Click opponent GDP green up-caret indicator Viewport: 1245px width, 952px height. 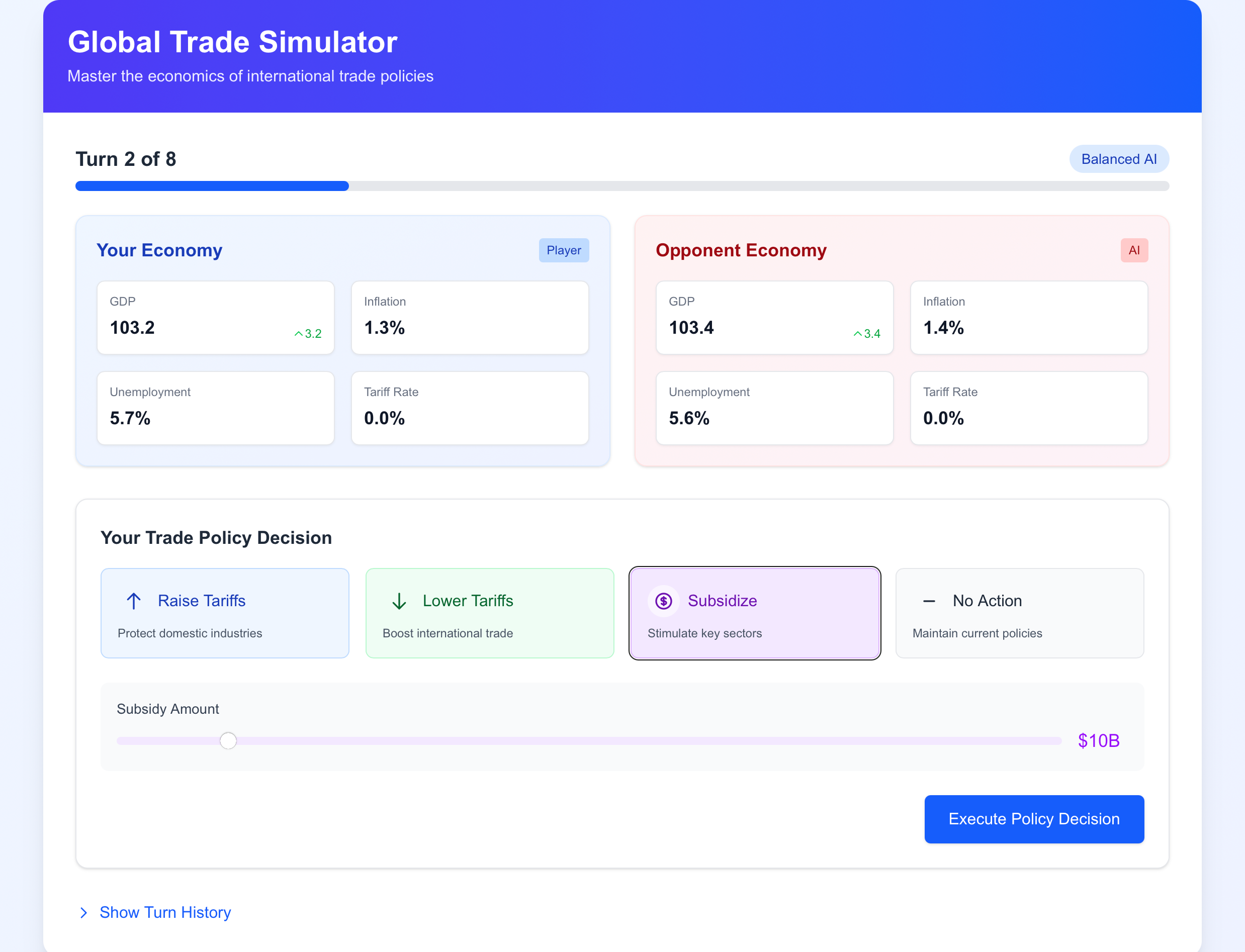click(x=858, y=334)
